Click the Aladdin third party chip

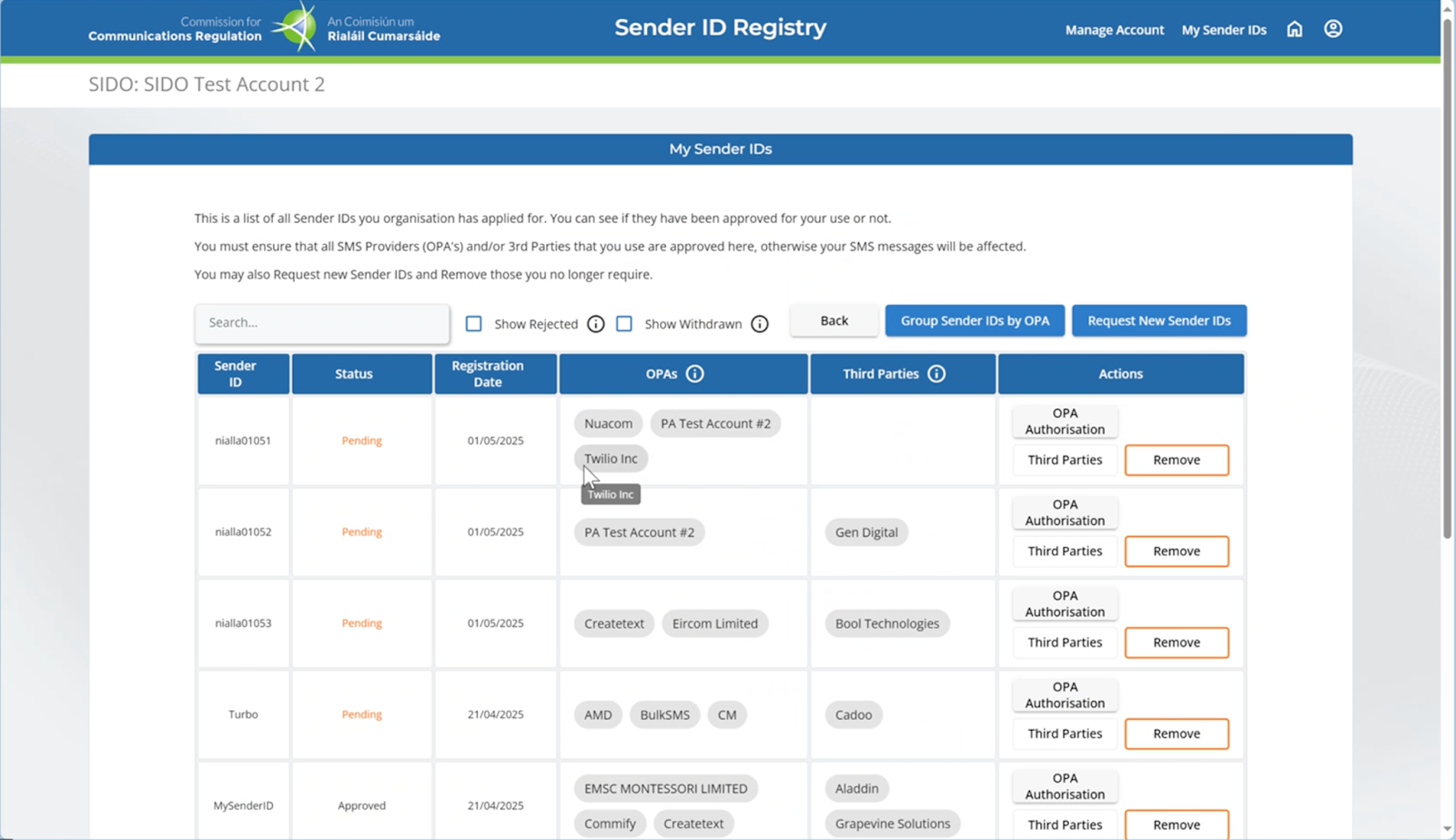coord(857,789)
